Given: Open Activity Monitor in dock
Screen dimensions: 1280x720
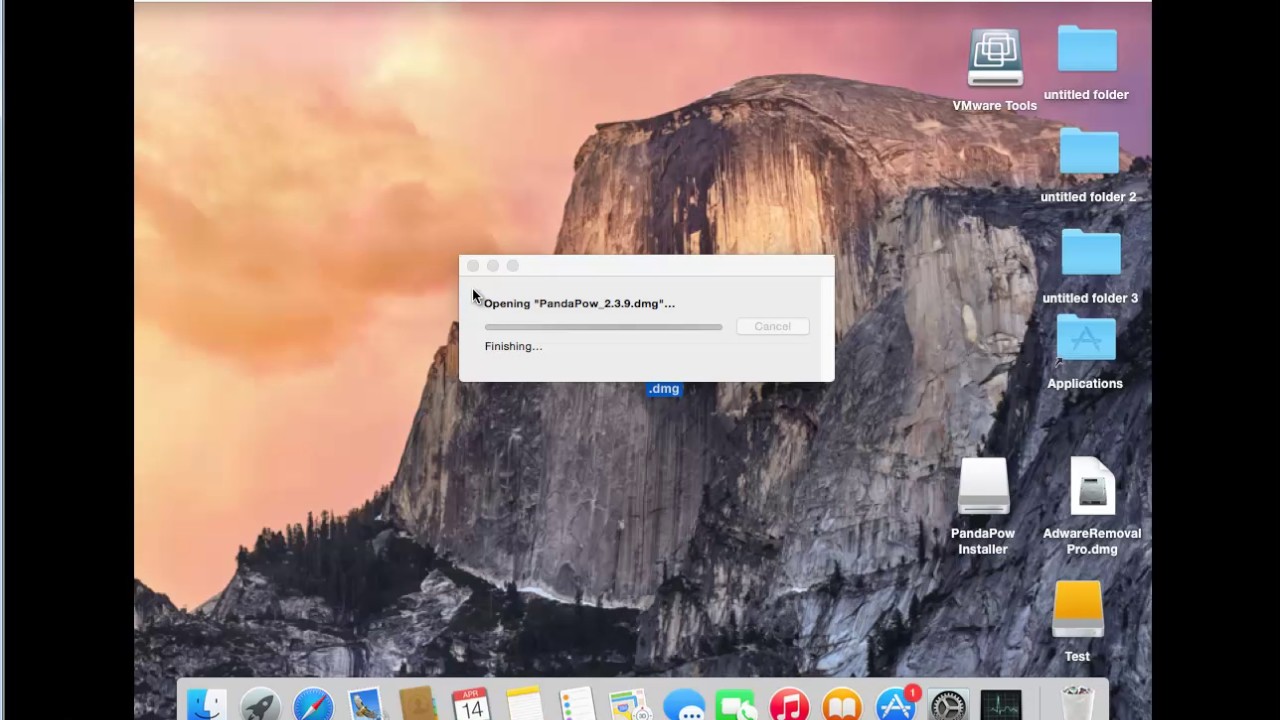Looking at the screenshot, I should (x=1001, y=705).
